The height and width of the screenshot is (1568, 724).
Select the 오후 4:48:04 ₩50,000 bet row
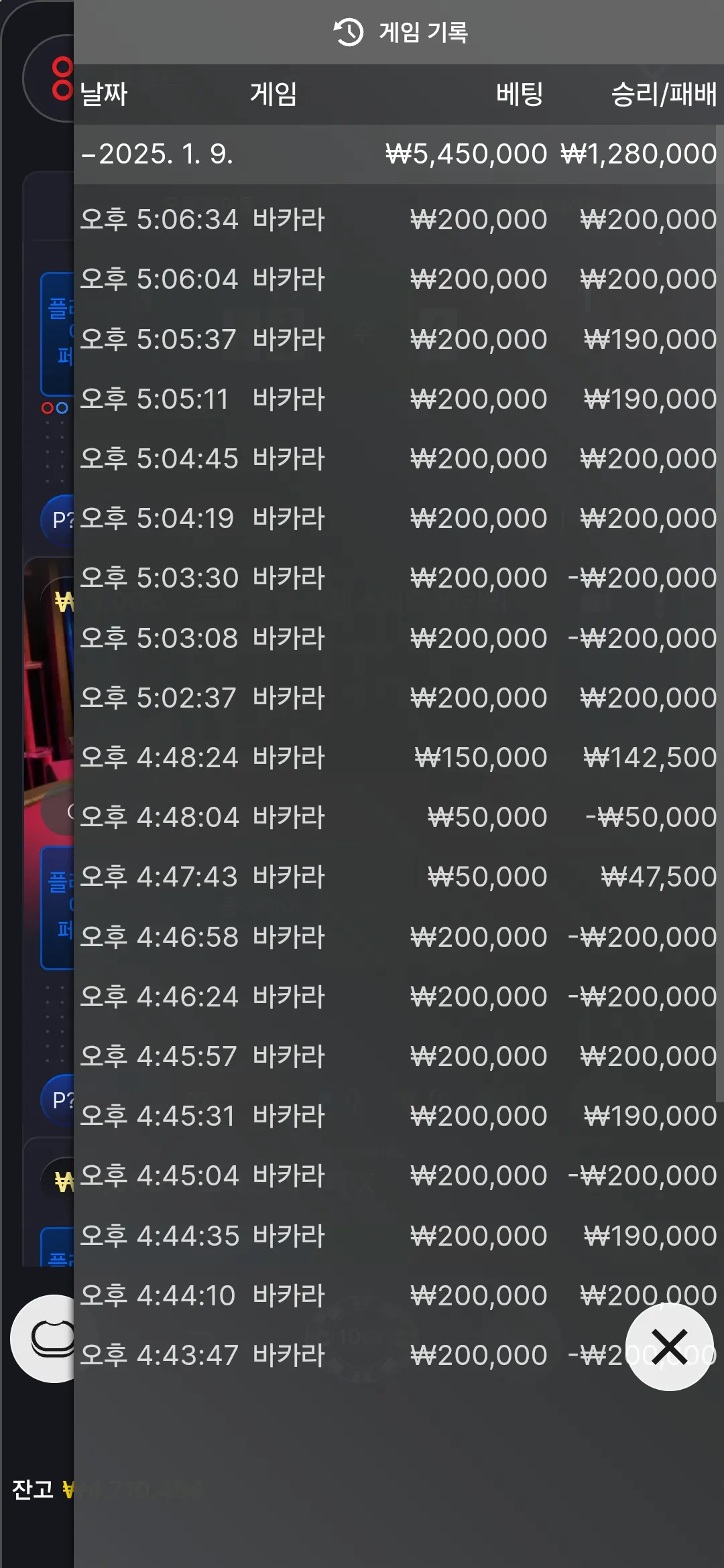[399, 817]
